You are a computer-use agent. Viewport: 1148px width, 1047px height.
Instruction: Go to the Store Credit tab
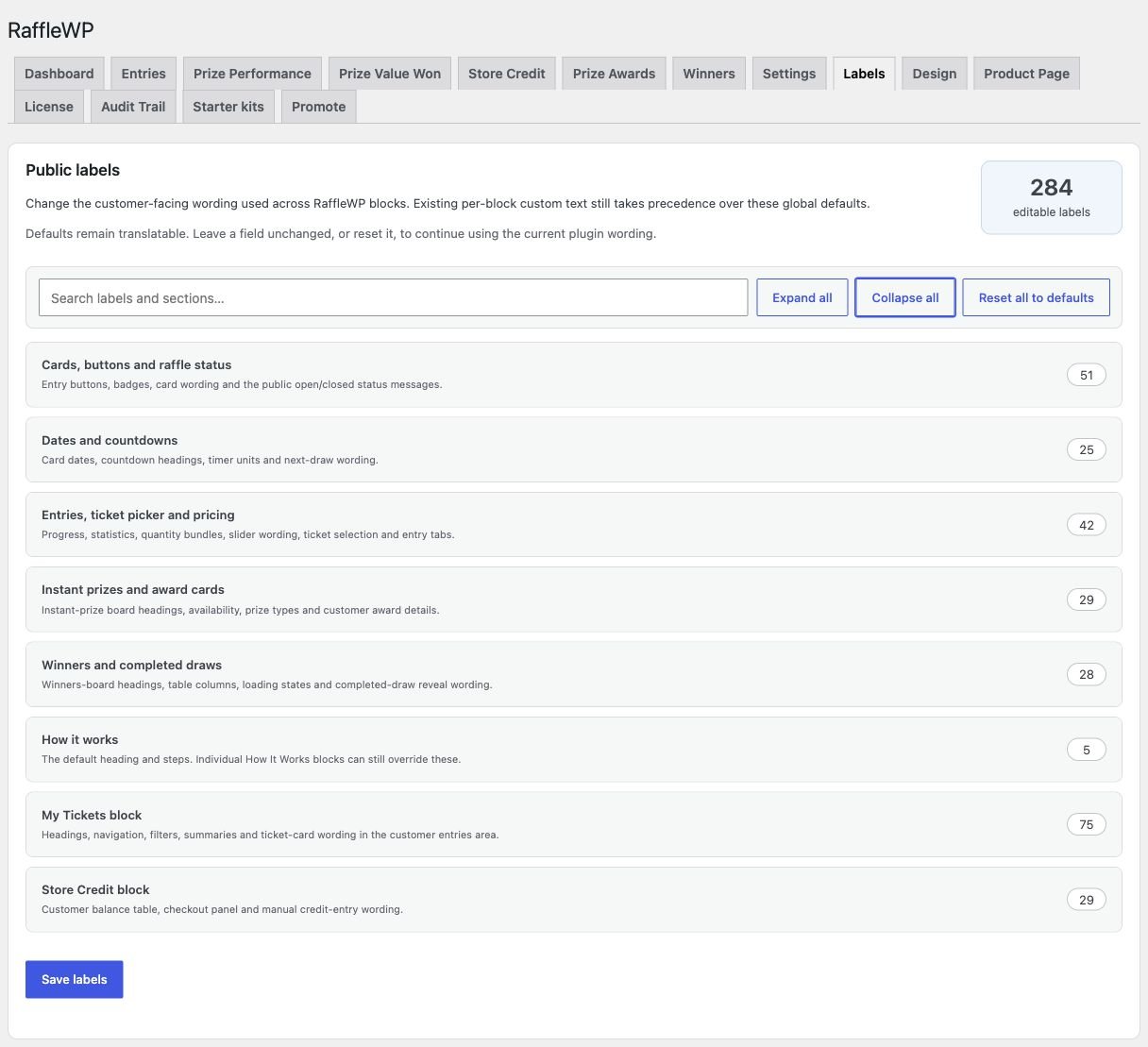point(507,74)
